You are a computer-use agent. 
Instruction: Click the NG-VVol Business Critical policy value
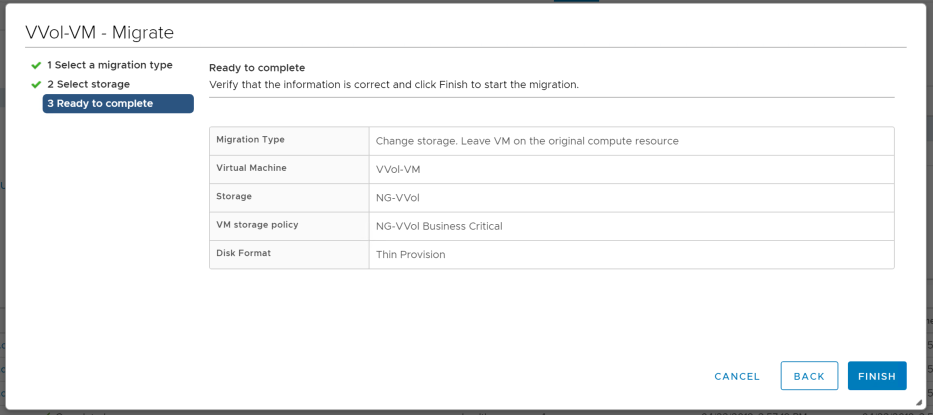[439, 226]
